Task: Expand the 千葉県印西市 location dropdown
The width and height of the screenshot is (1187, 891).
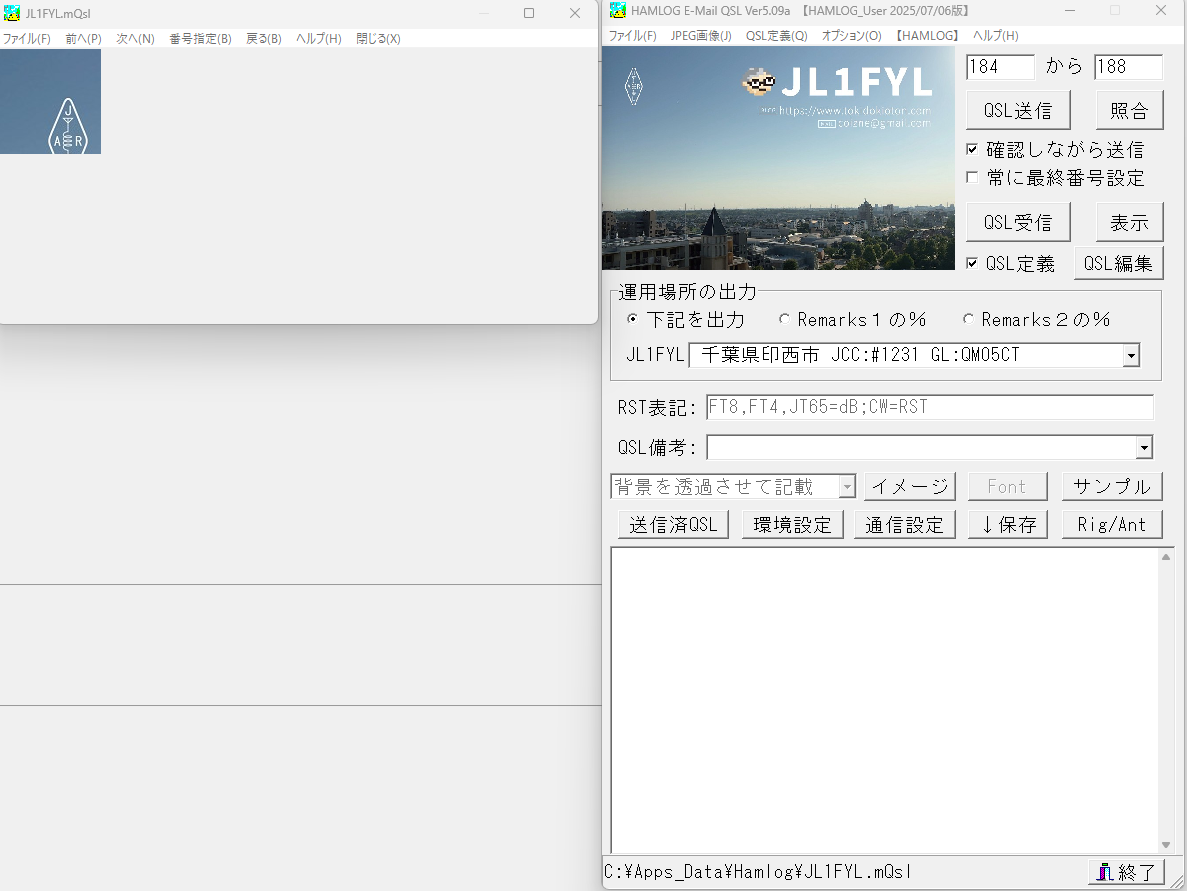Action: pyautogui.click(x=1131, y=355)
